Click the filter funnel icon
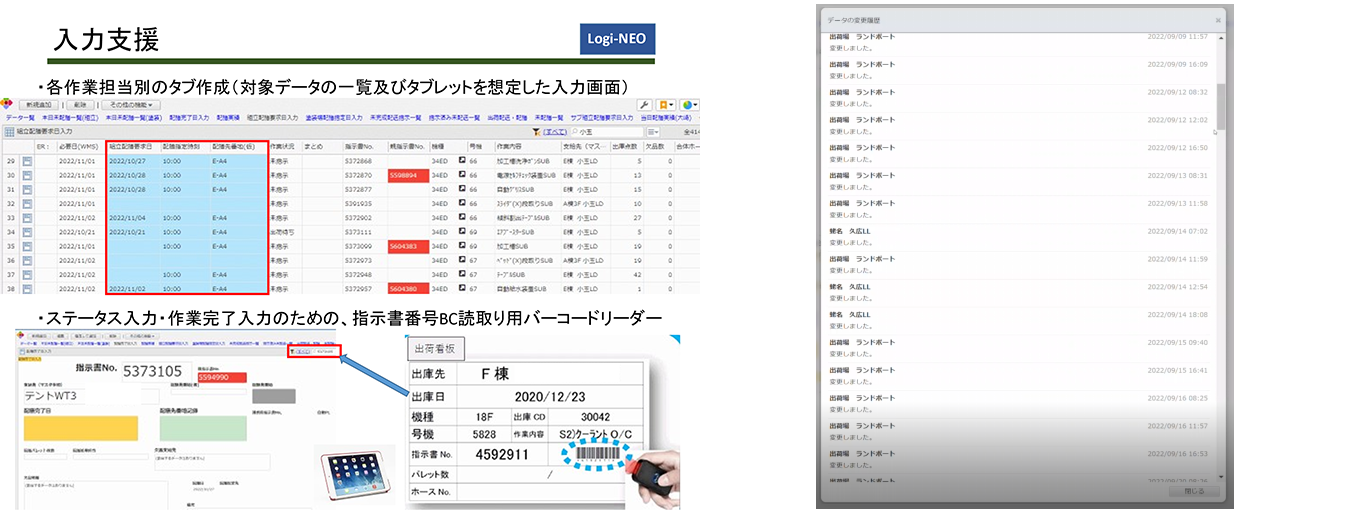The height and width of the screenshot is (525, 1363). click(538, 131)
